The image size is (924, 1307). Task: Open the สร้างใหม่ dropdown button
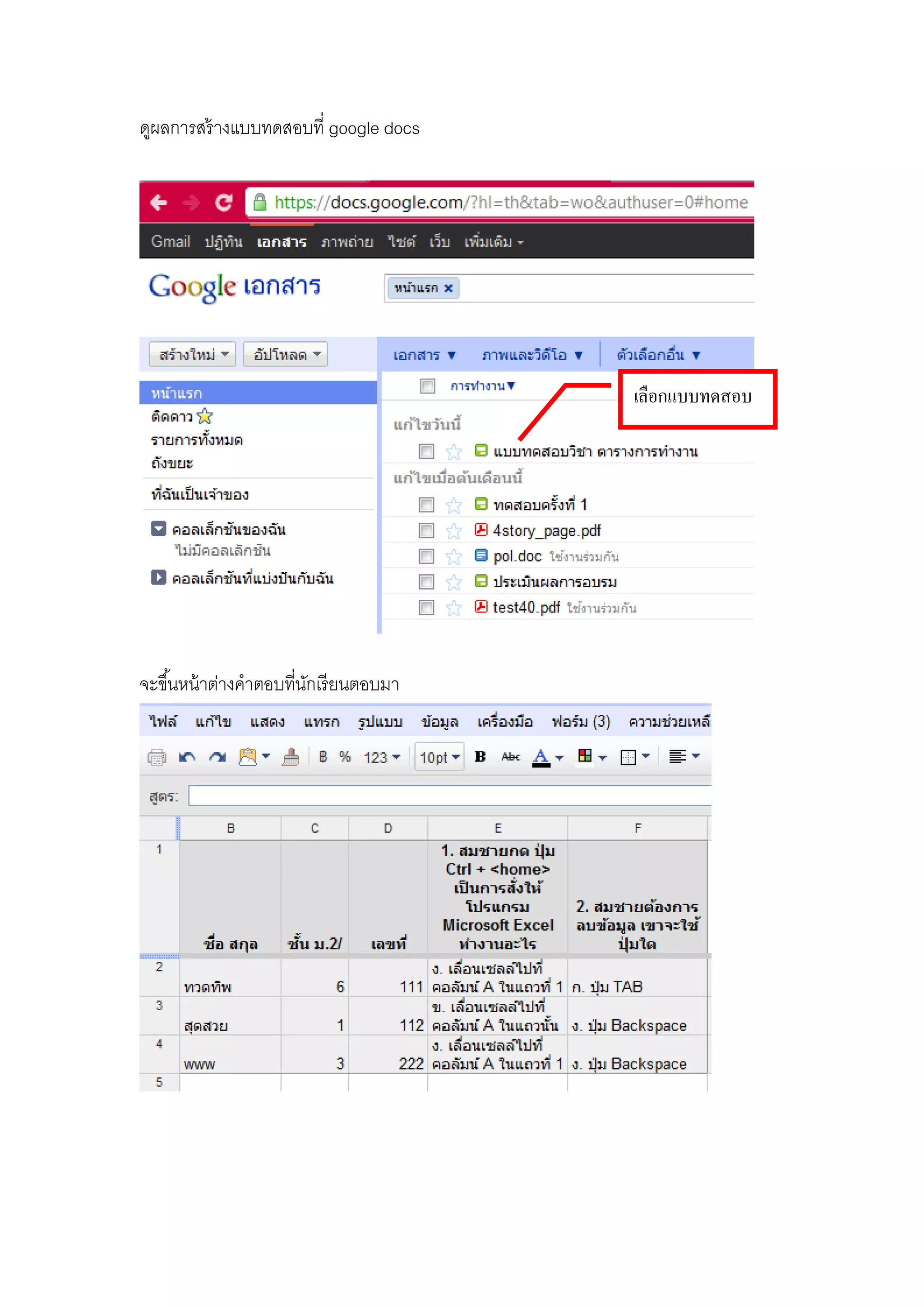[x=192, y=355]
